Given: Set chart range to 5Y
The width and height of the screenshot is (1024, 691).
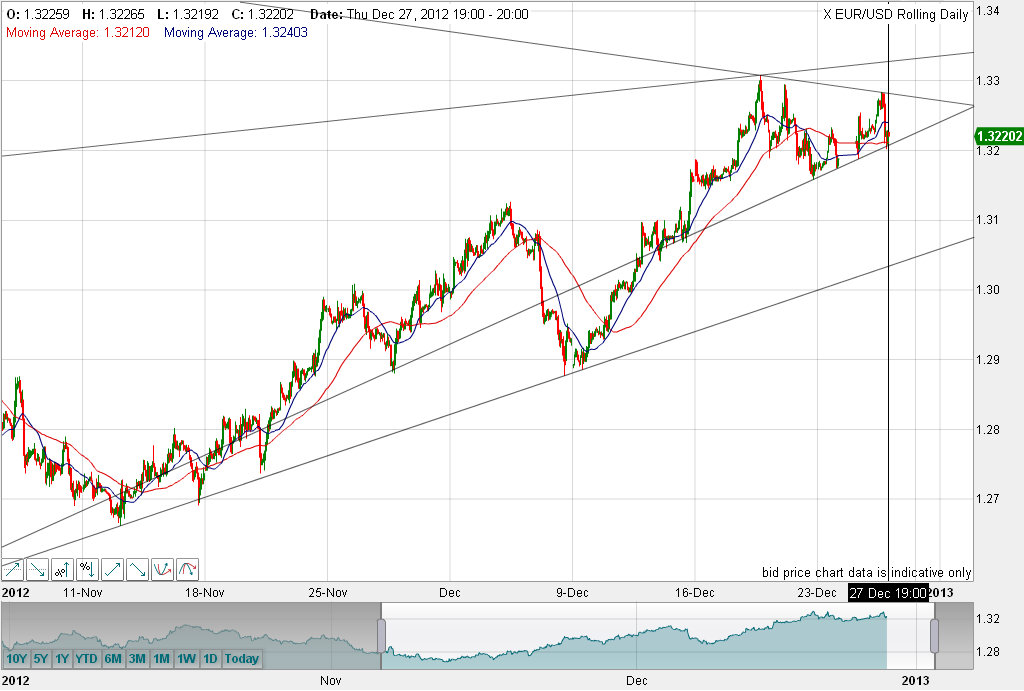Looking at the screenshot, I should coord(41,658).
